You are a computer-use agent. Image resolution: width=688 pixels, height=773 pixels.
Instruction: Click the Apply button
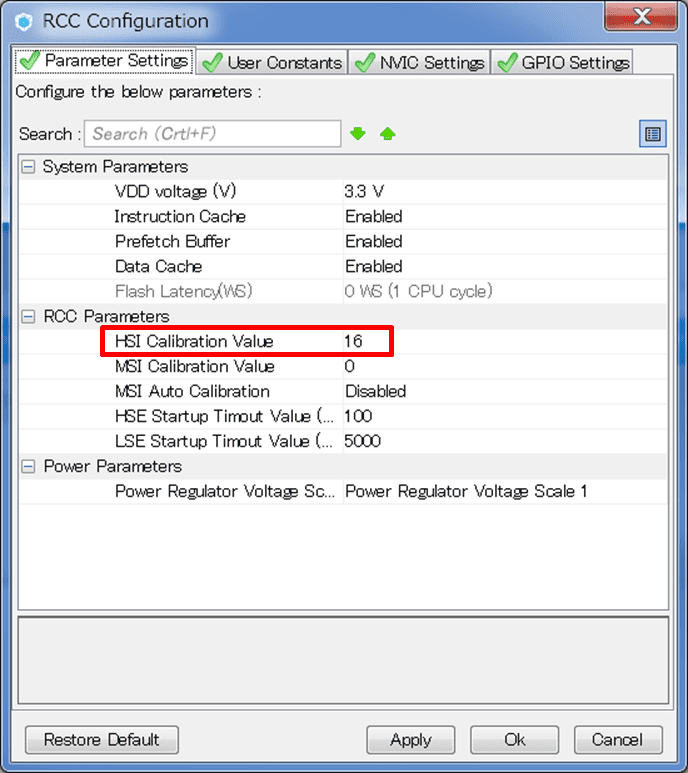pyautogui.click(x=411, y=740)
